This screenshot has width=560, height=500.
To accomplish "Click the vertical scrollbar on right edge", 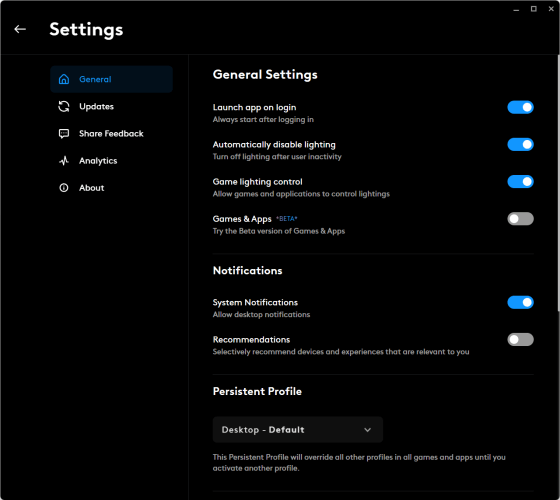I will (x=558, y=182).
